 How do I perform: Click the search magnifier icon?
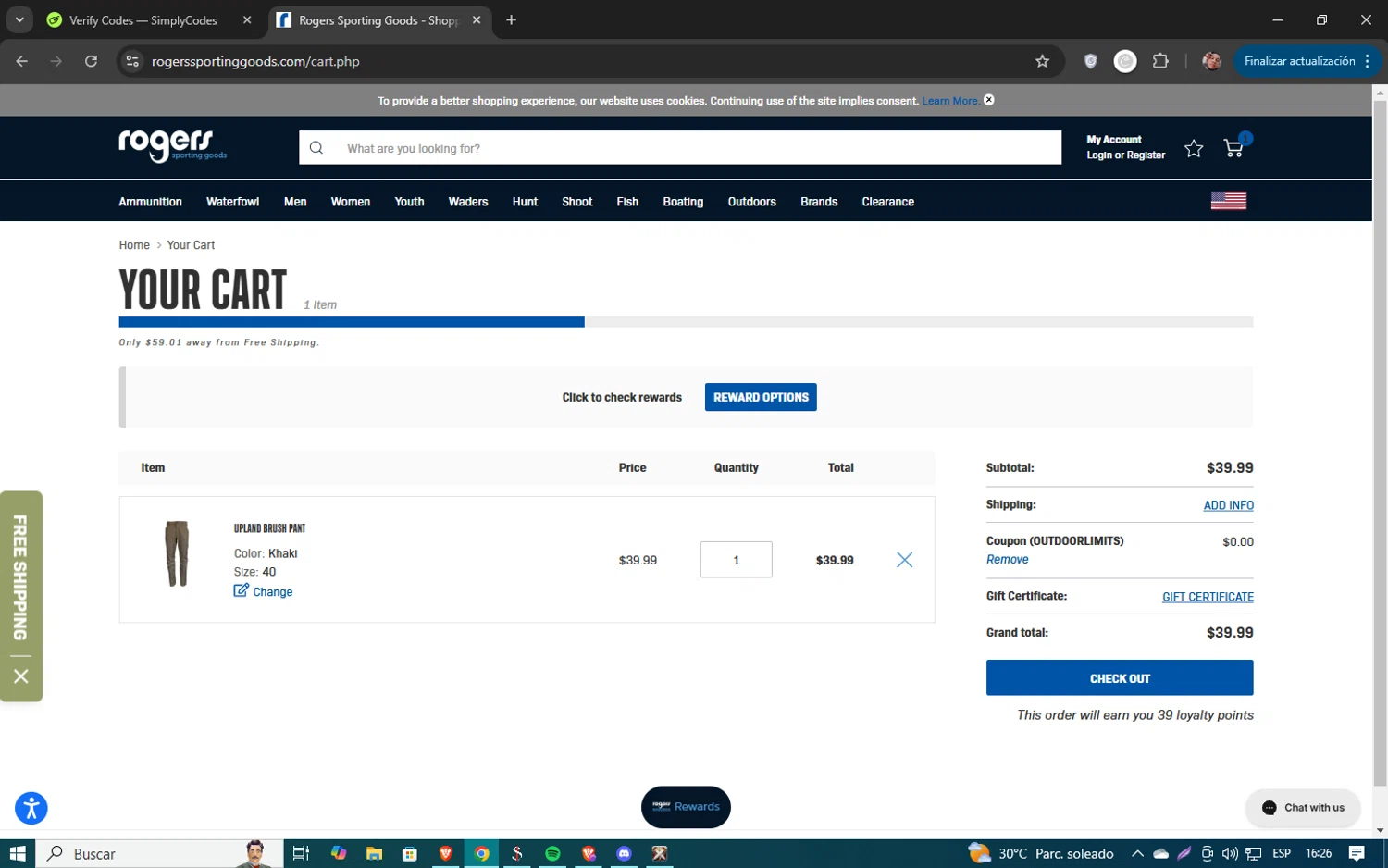point(316,148)
